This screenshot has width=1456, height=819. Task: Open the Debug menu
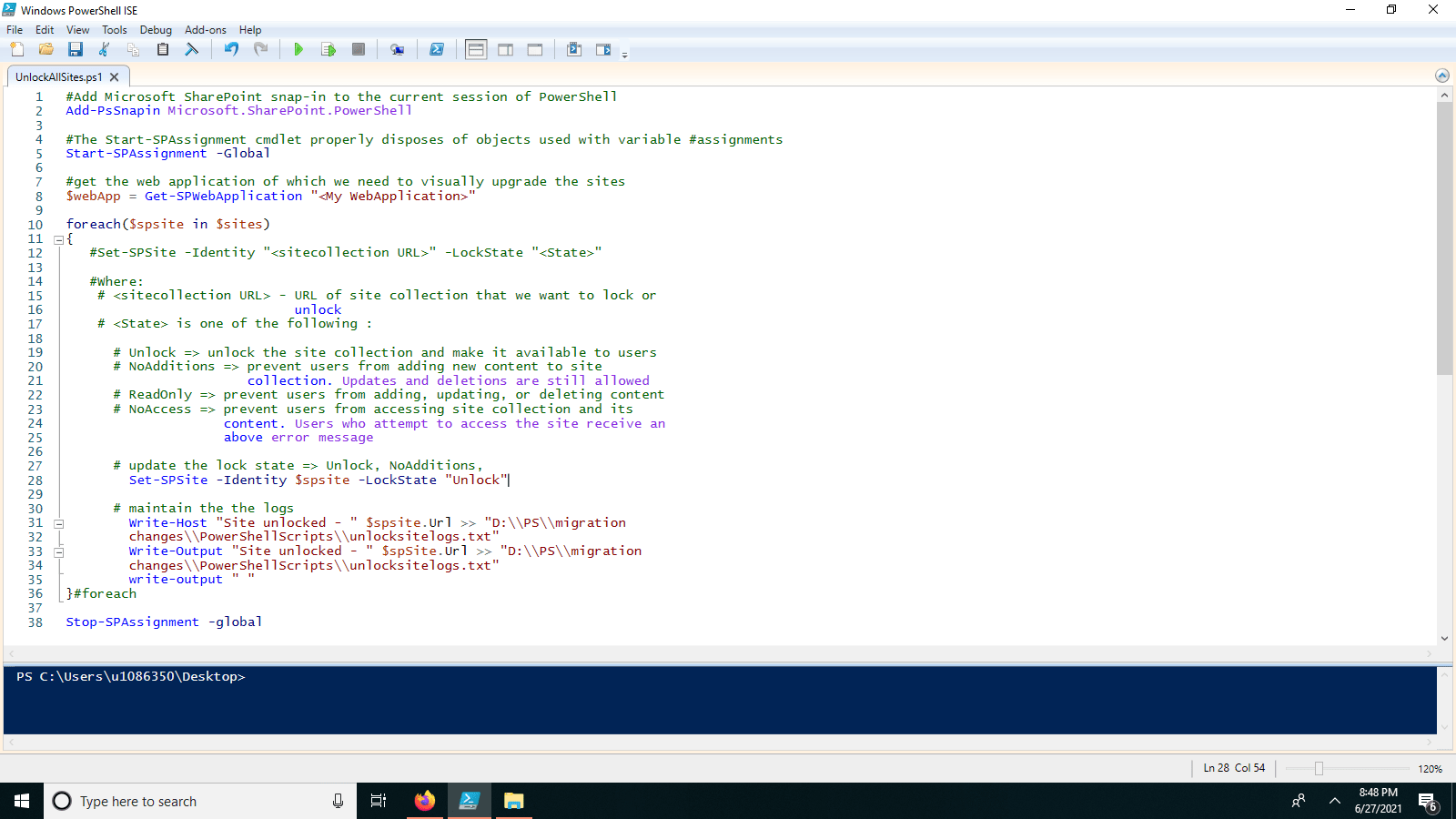pyautogui.click(x=156, y=29)
